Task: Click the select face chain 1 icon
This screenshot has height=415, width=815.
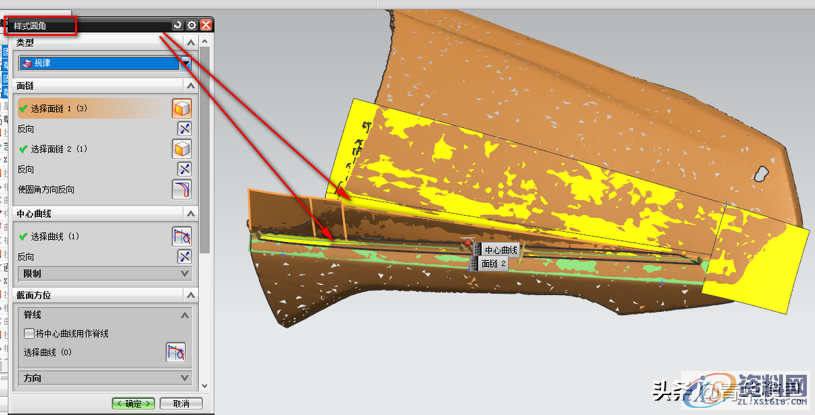Action: click(x=183, y=108)
